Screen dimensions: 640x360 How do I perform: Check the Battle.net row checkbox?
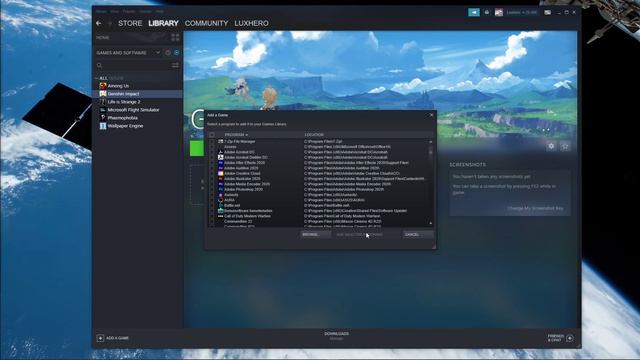pos(212,205)
